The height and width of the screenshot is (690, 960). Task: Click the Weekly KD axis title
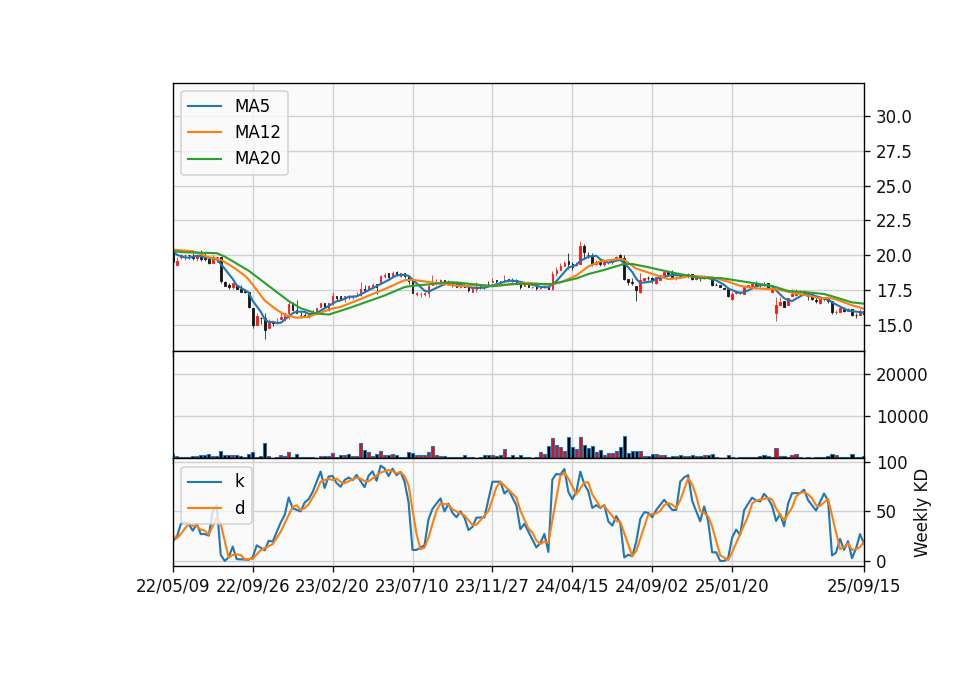pyautogui.click(x=920, y=513)
